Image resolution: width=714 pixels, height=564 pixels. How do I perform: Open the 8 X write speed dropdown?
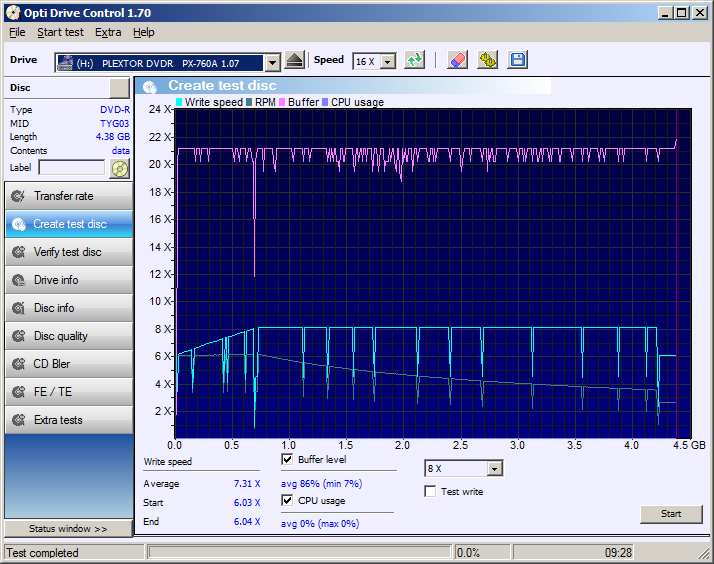coord(495,468)
